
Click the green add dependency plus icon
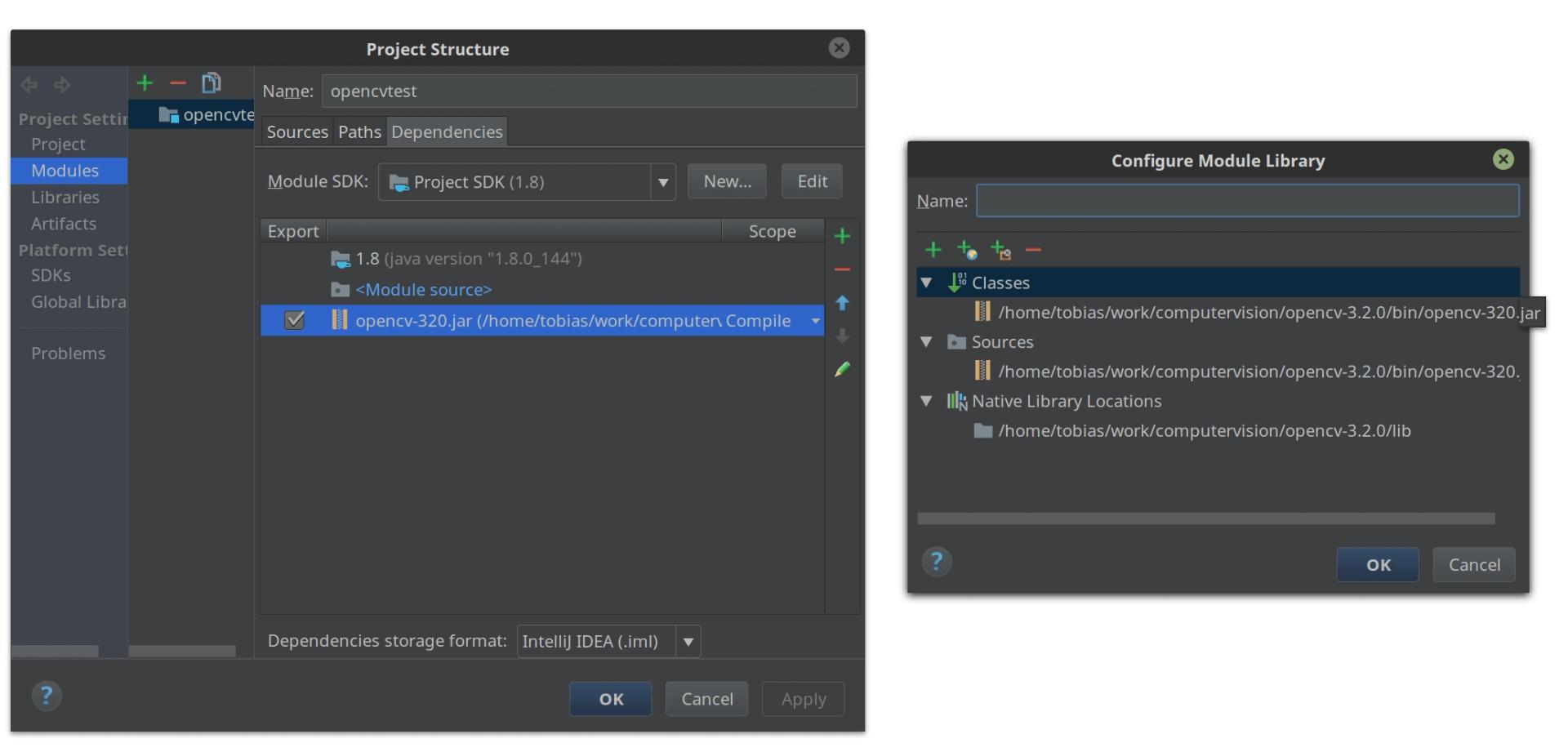click(x=842, y=237)
